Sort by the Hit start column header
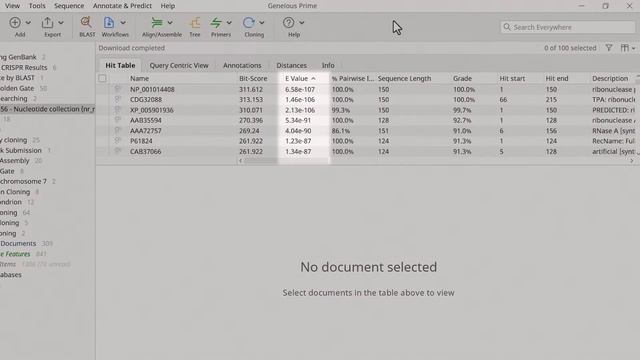640x360 pixels. coord(512,78)
